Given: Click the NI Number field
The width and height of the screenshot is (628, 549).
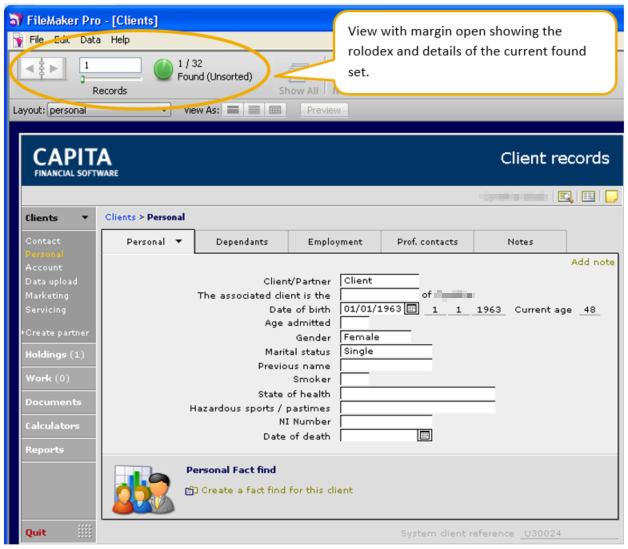Looking at the screenshot, I should click(386, 422).
